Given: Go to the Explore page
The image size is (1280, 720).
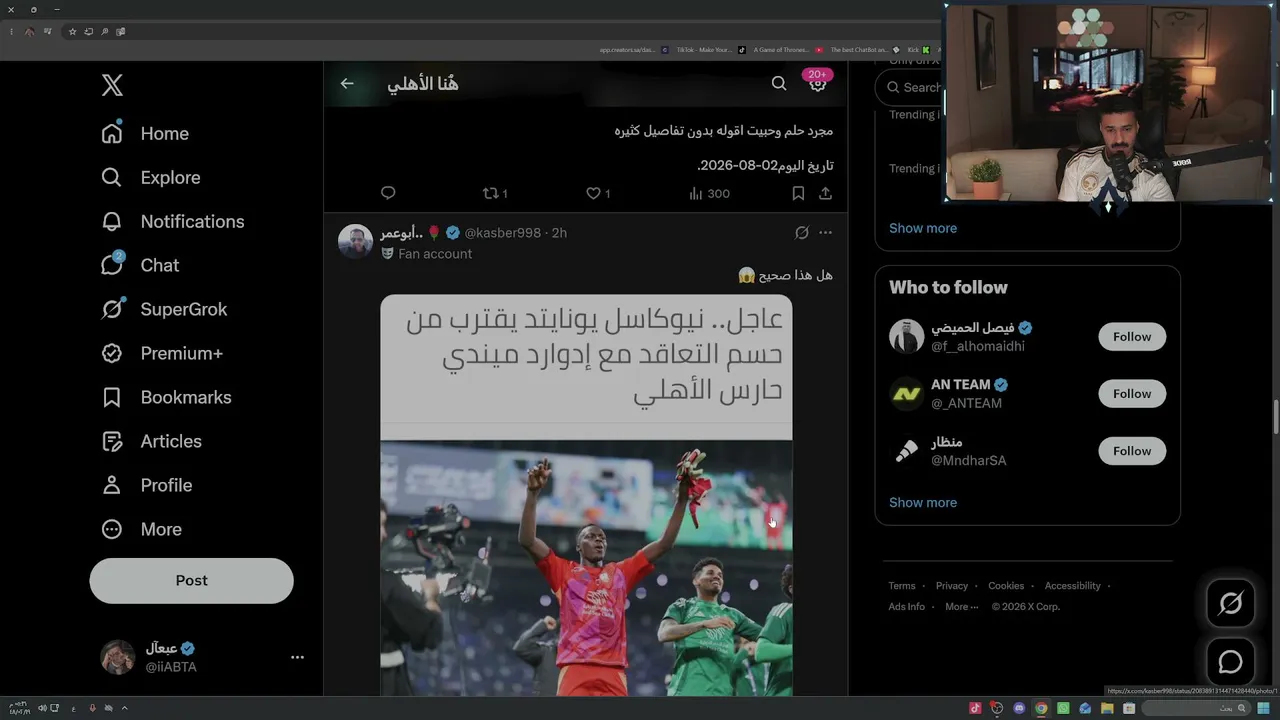Looking at the screenshot, I should 151,177.
